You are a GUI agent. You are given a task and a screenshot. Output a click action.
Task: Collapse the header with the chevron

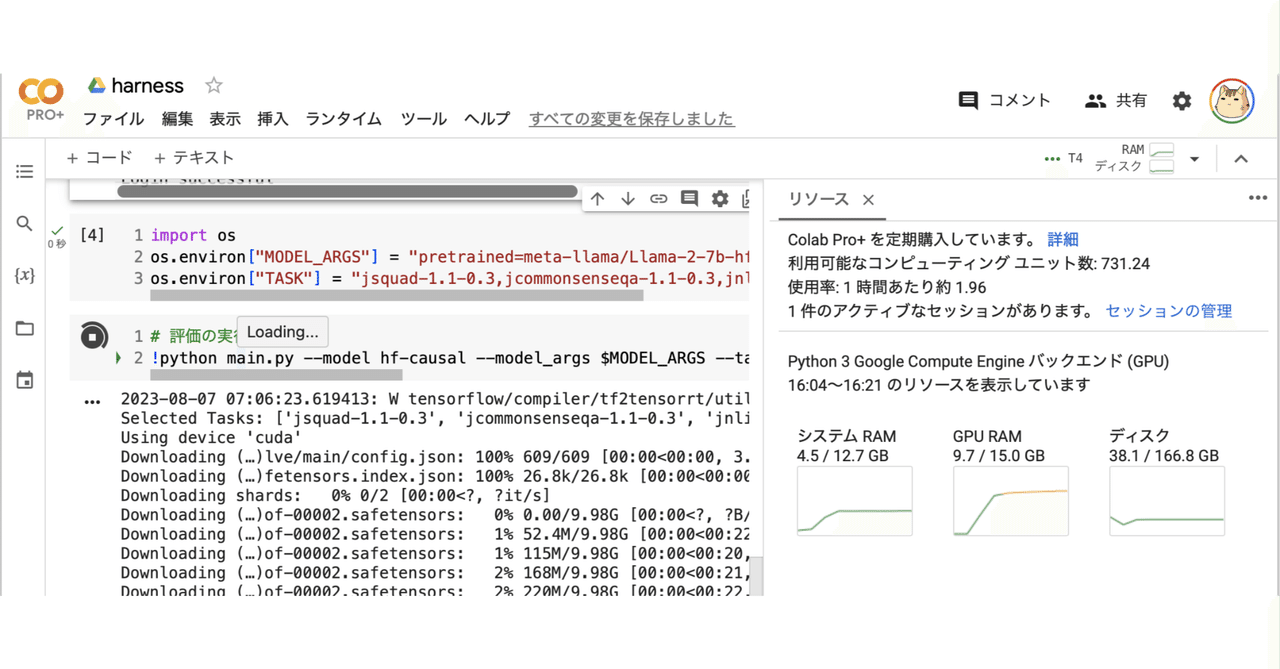(1240, 158)
